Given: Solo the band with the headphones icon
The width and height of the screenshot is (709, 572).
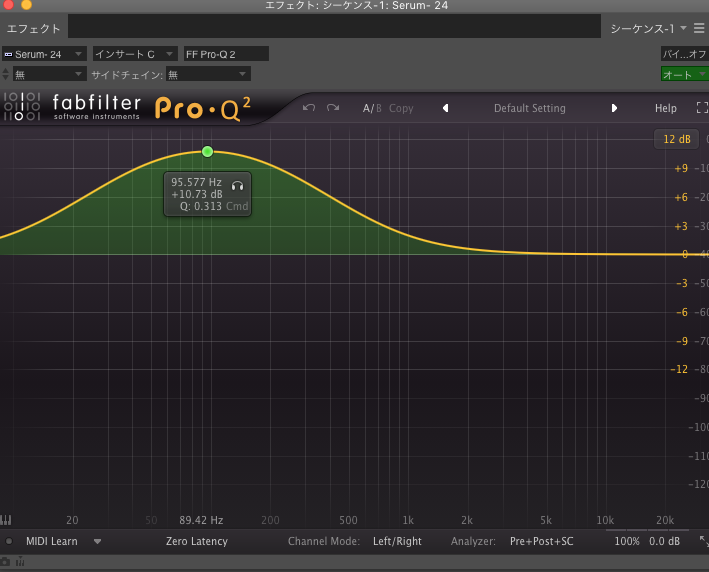Looking at the screenshot, I should [237, 185].
